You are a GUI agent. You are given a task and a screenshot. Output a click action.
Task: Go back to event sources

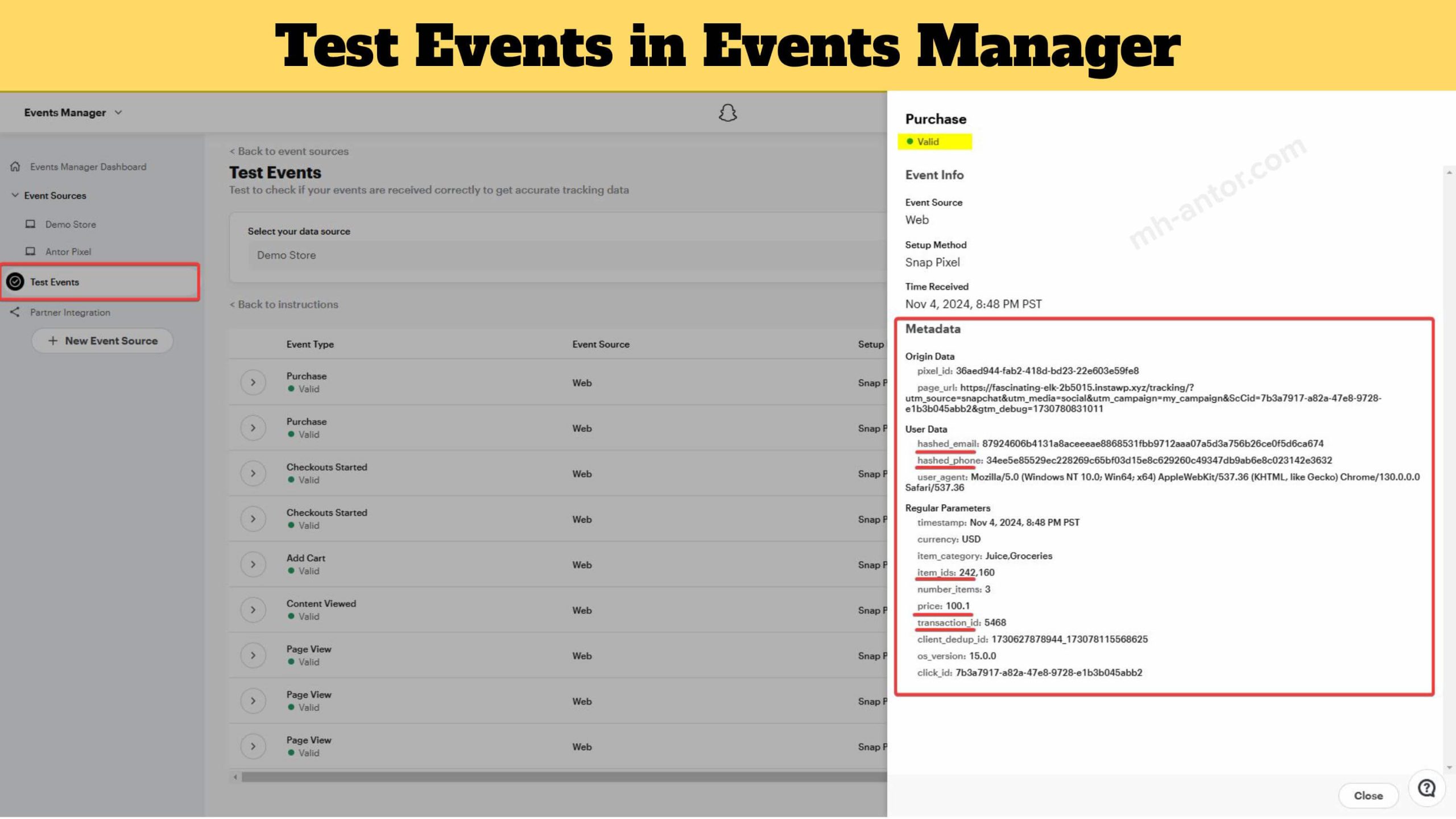point(289,151)
